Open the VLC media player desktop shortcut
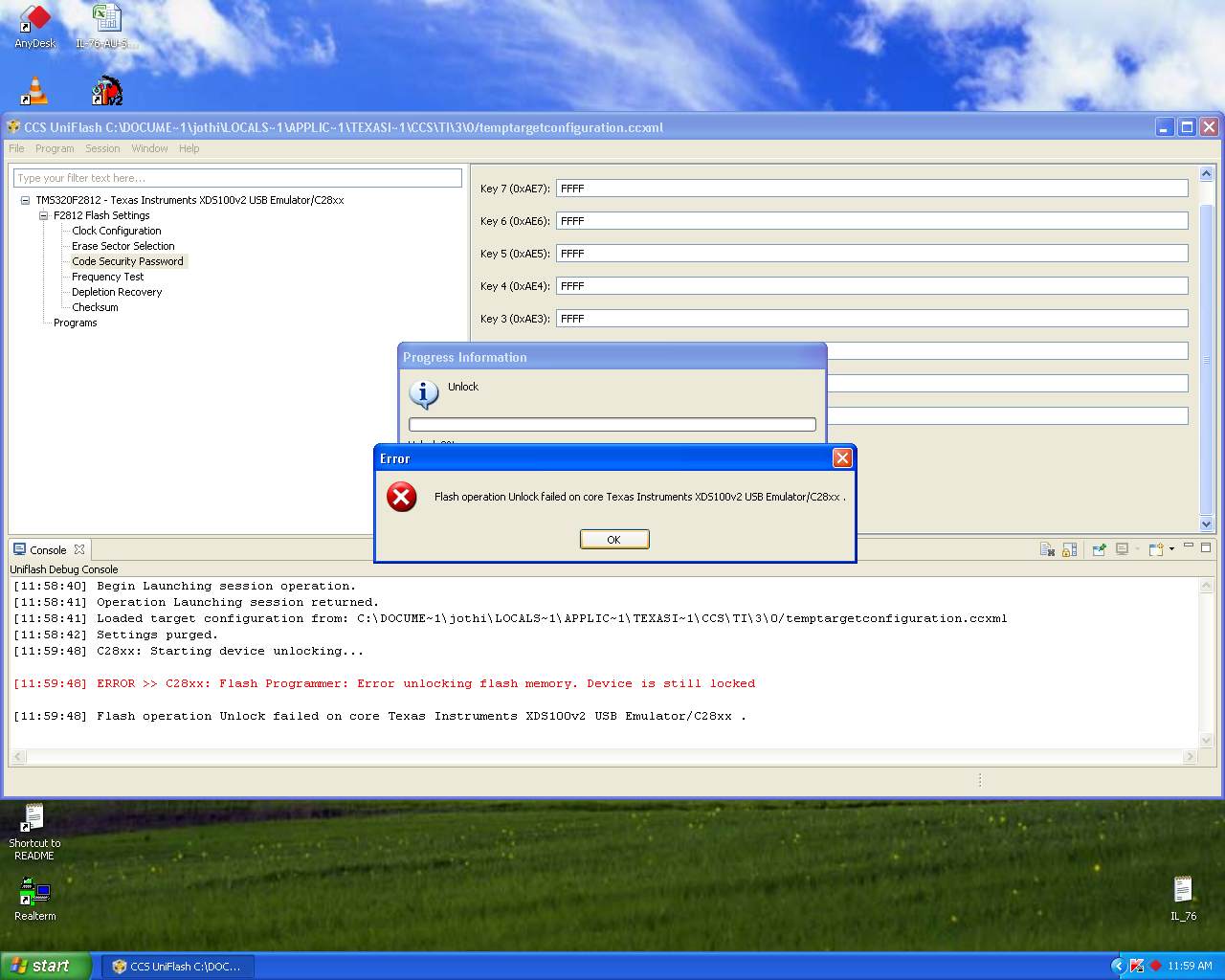Viewport: 1225px width, 980px height. pyautogui.click(x=34, y=90)
